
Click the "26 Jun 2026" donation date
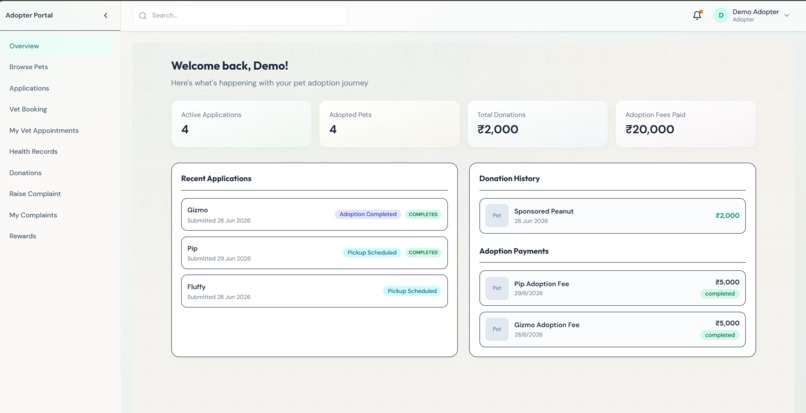[531, 221]
